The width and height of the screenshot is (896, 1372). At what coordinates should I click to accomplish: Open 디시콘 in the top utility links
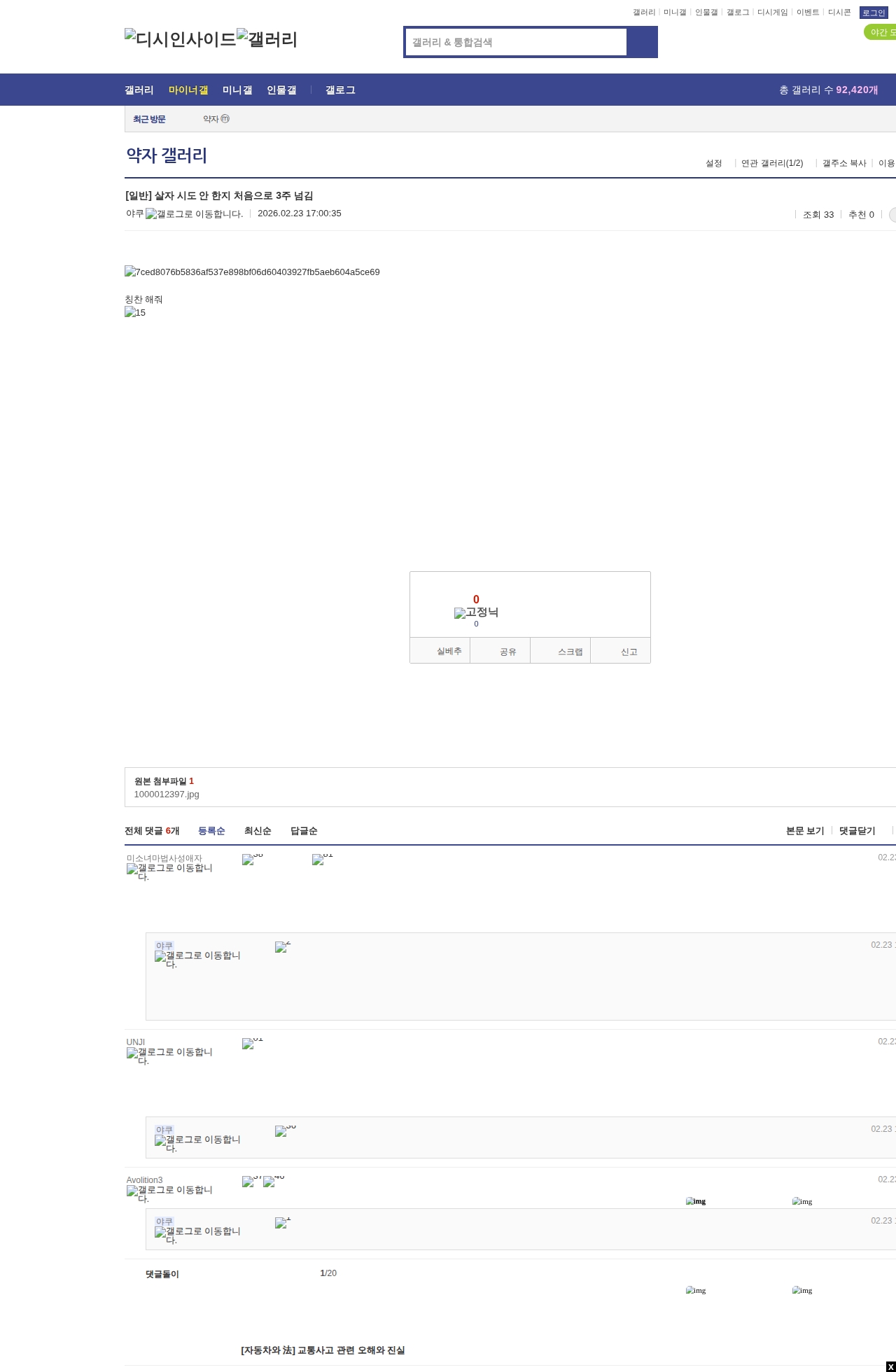(x=839, y=13)
